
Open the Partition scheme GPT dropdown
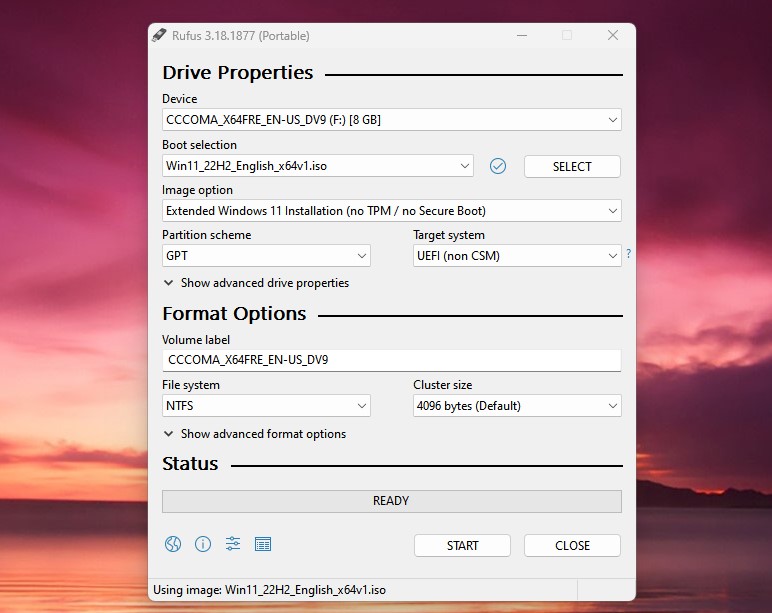click(x=266, y=256)
